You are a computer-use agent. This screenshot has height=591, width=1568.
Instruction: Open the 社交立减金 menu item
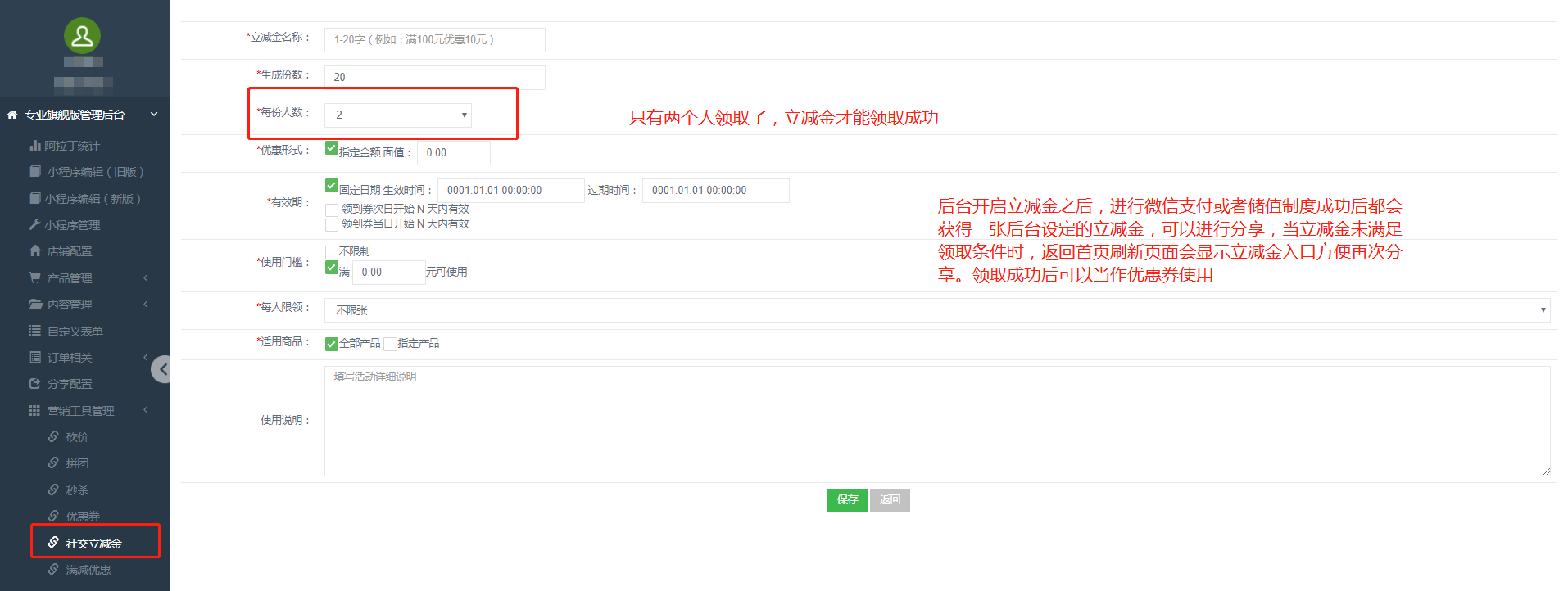pos(93,544)
